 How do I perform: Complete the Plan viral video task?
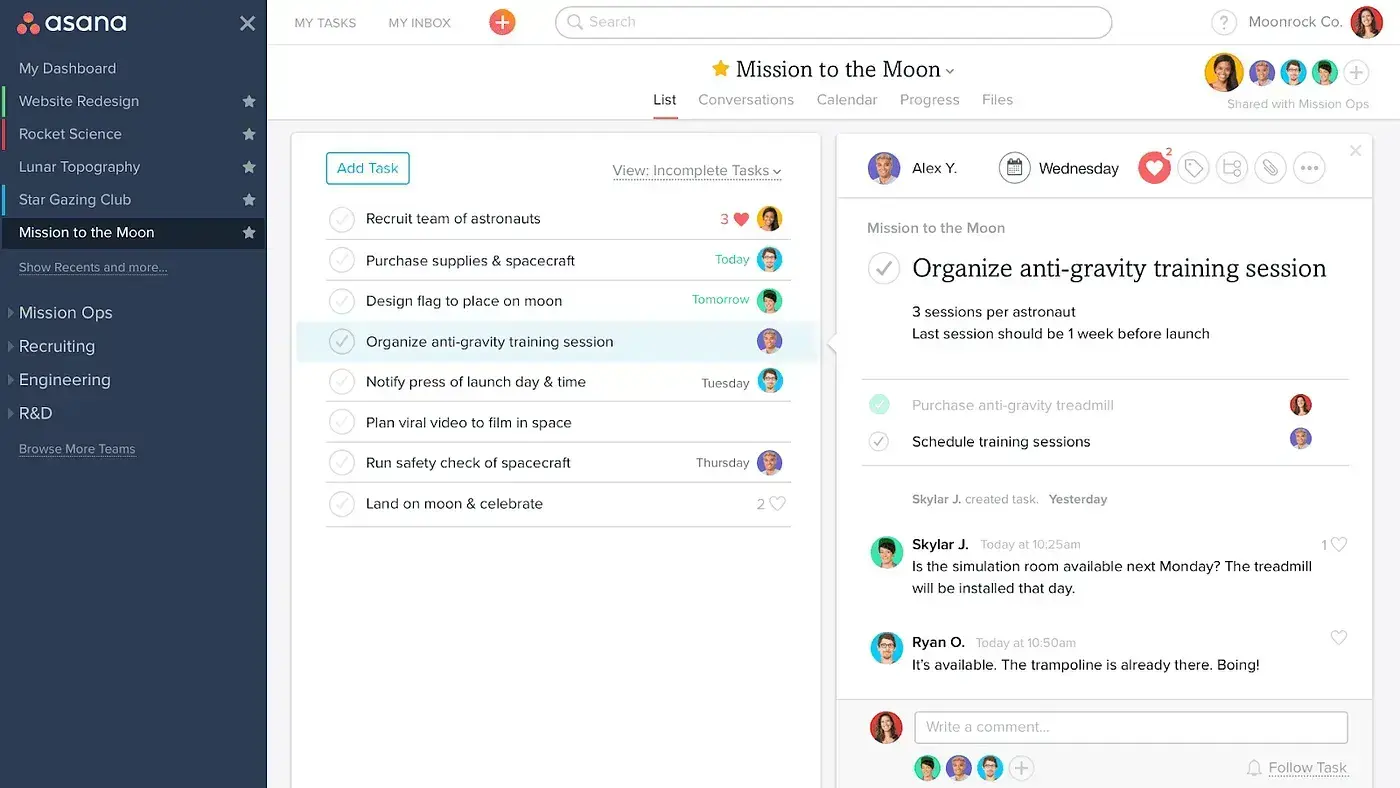[342, 422]
